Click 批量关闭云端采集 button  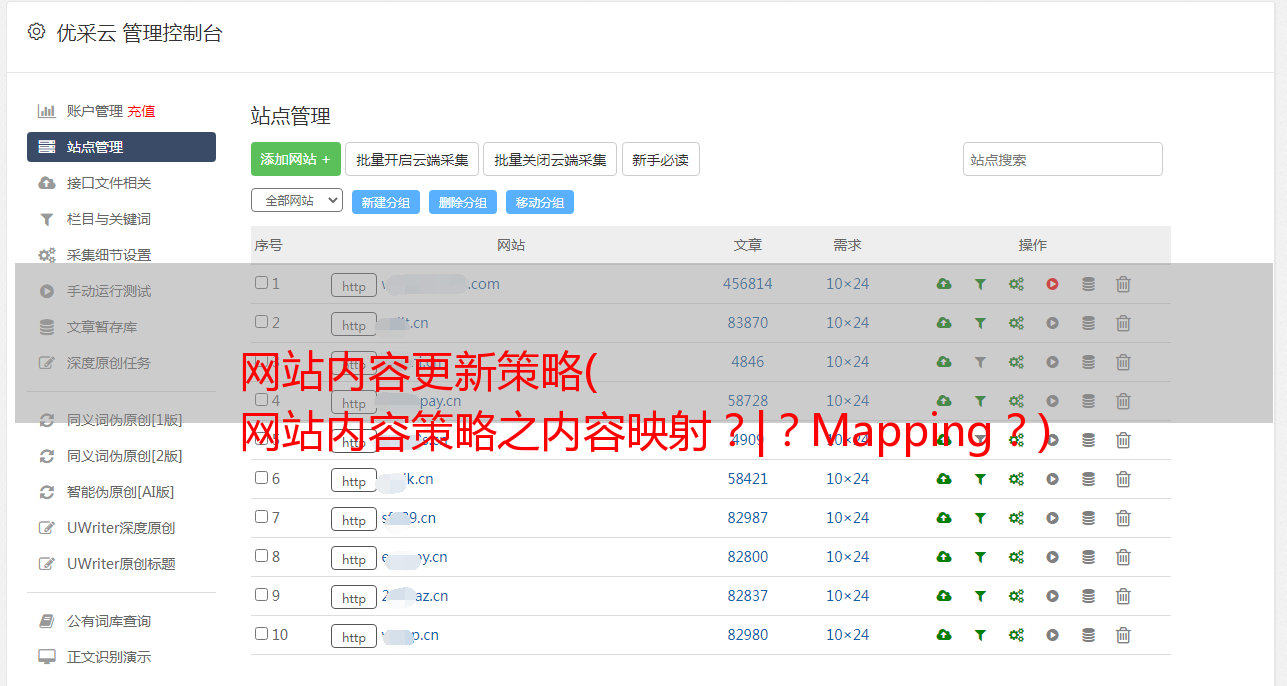coord(550,159)
